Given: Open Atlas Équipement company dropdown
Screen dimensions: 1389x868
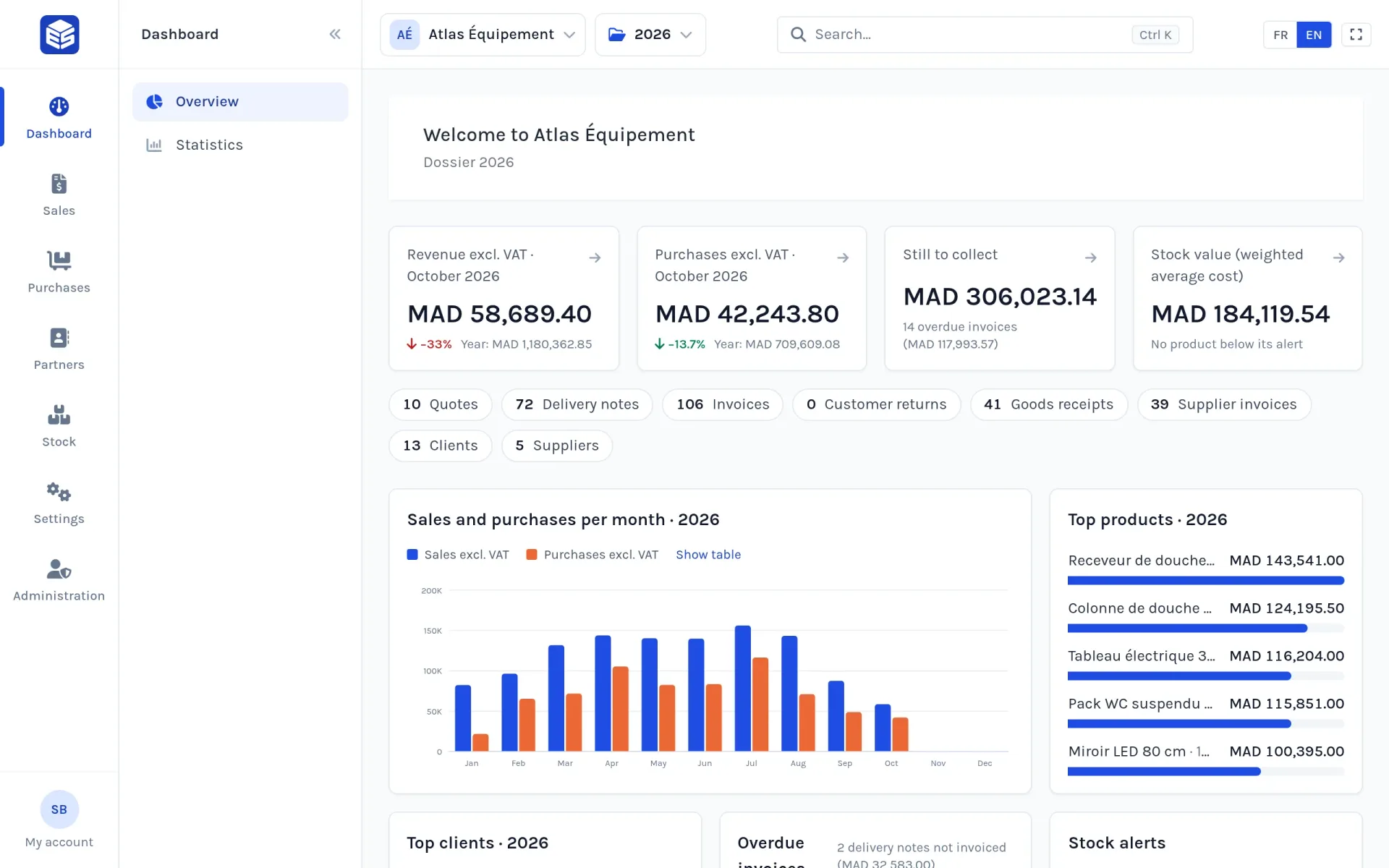Looking at the screenshot, I should click(483, 35).
